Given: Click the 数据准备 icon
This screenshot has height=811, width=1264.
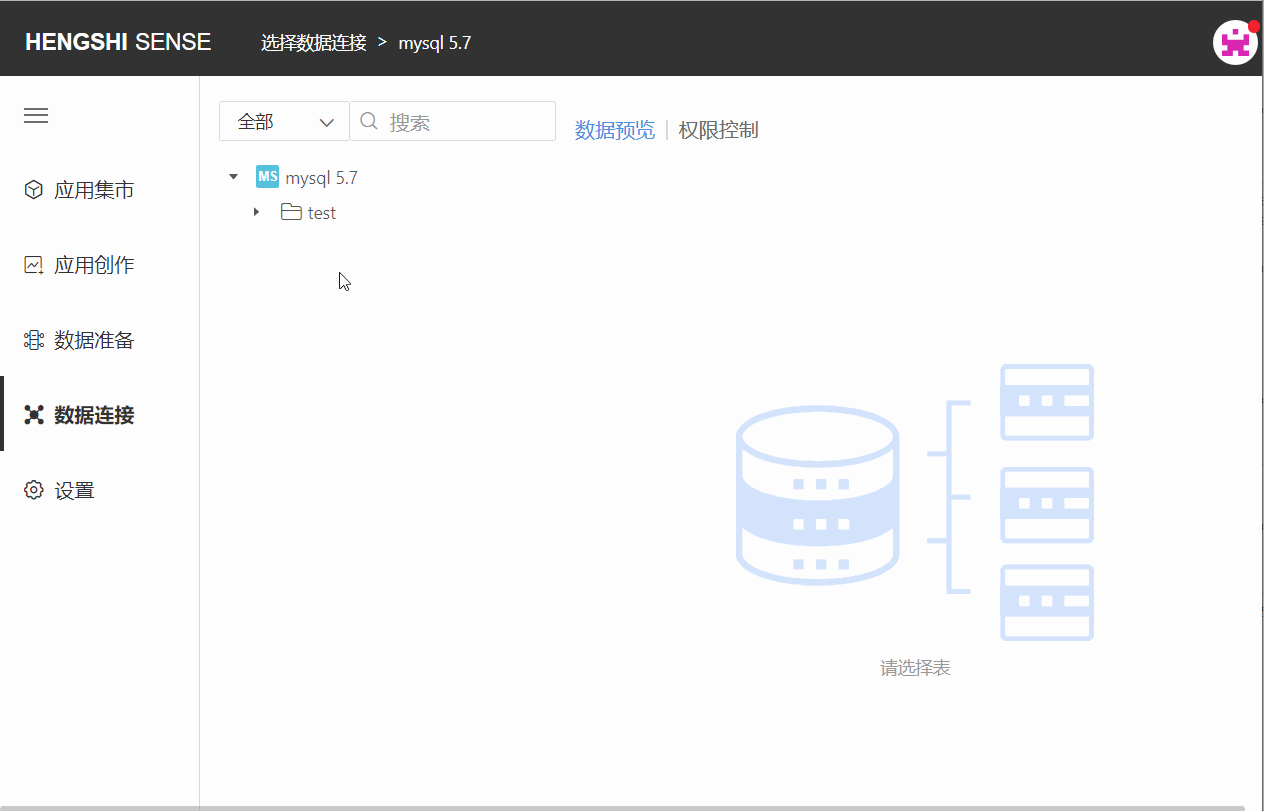Looking at the screenshot, I should [x=34, y=340].
